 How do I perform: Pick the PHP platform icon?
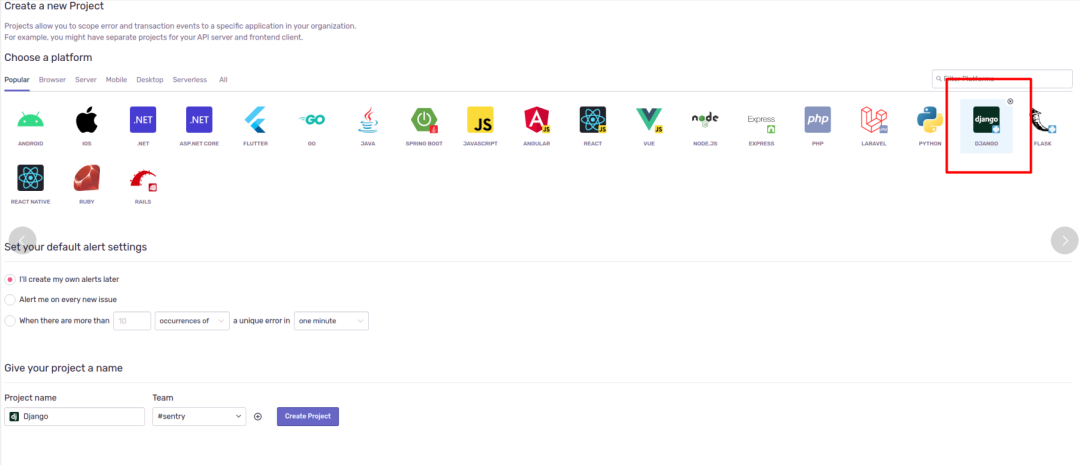click(818, 120)
